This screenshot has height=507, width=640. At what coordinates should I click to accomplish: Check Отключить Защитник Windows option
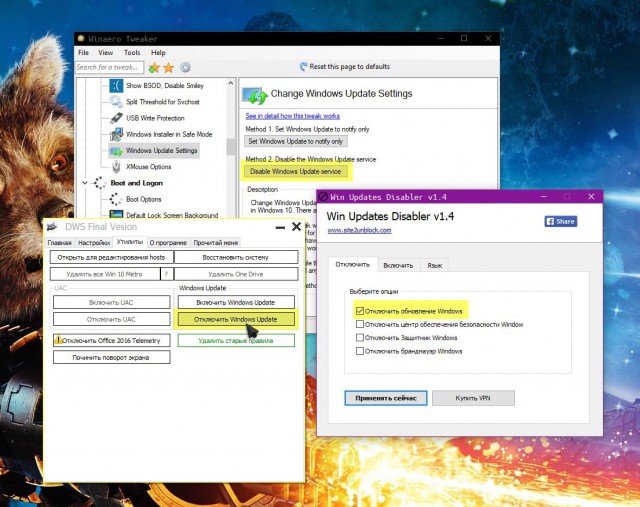click(360, 338)
